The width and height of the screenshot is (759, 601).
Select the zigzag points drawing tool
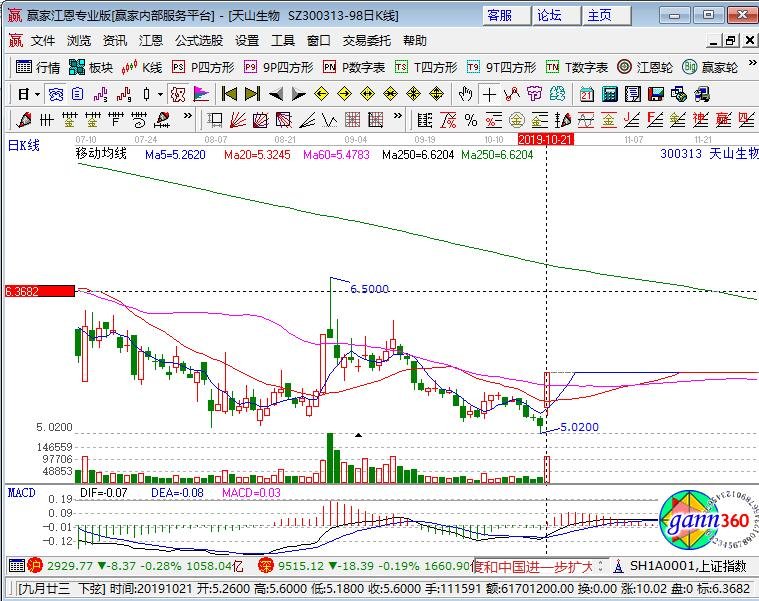tap(512, 94)
